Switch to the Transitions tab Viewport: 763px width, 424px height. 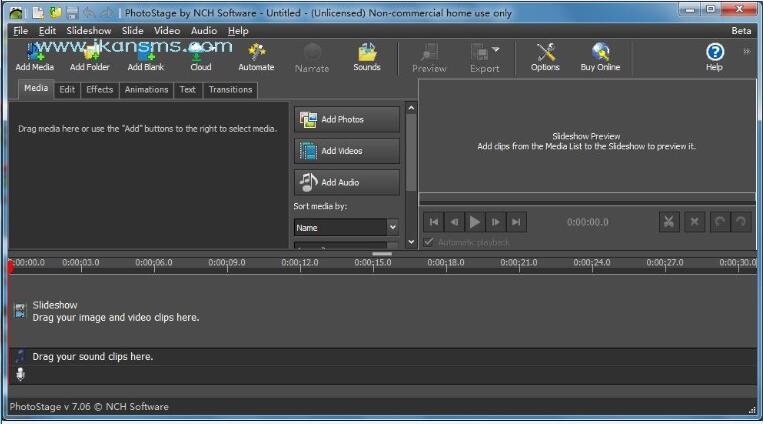(231, 90)
